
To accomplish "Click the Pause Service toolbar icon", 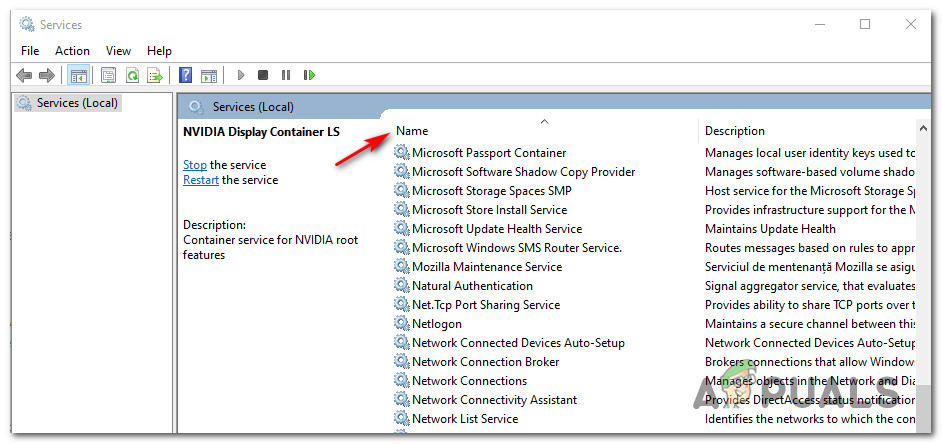I will [286, 75].
